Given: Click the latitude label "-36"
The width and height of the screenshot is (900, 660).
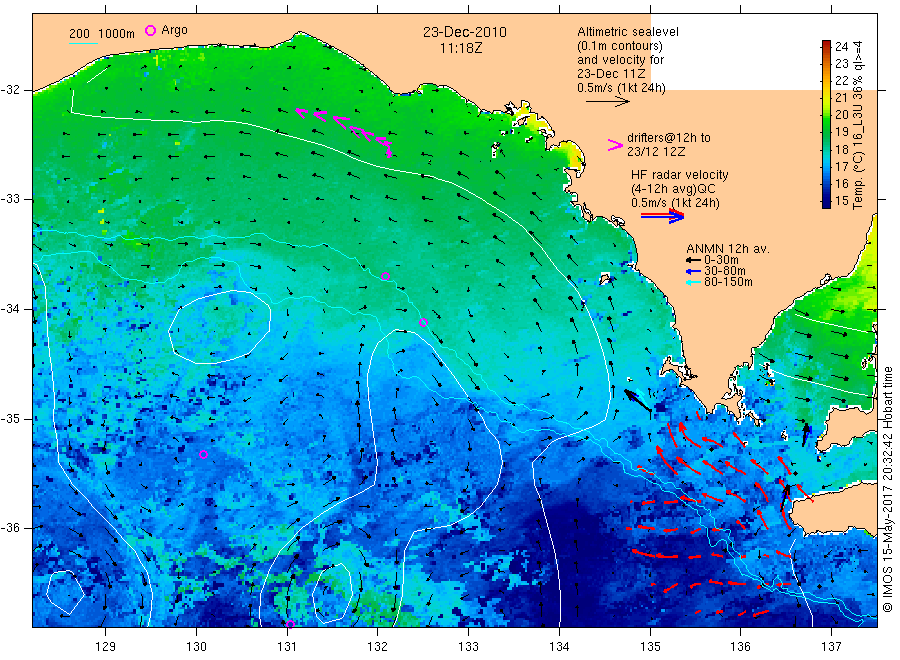Looking at the screenshot, I should [10, 529].
